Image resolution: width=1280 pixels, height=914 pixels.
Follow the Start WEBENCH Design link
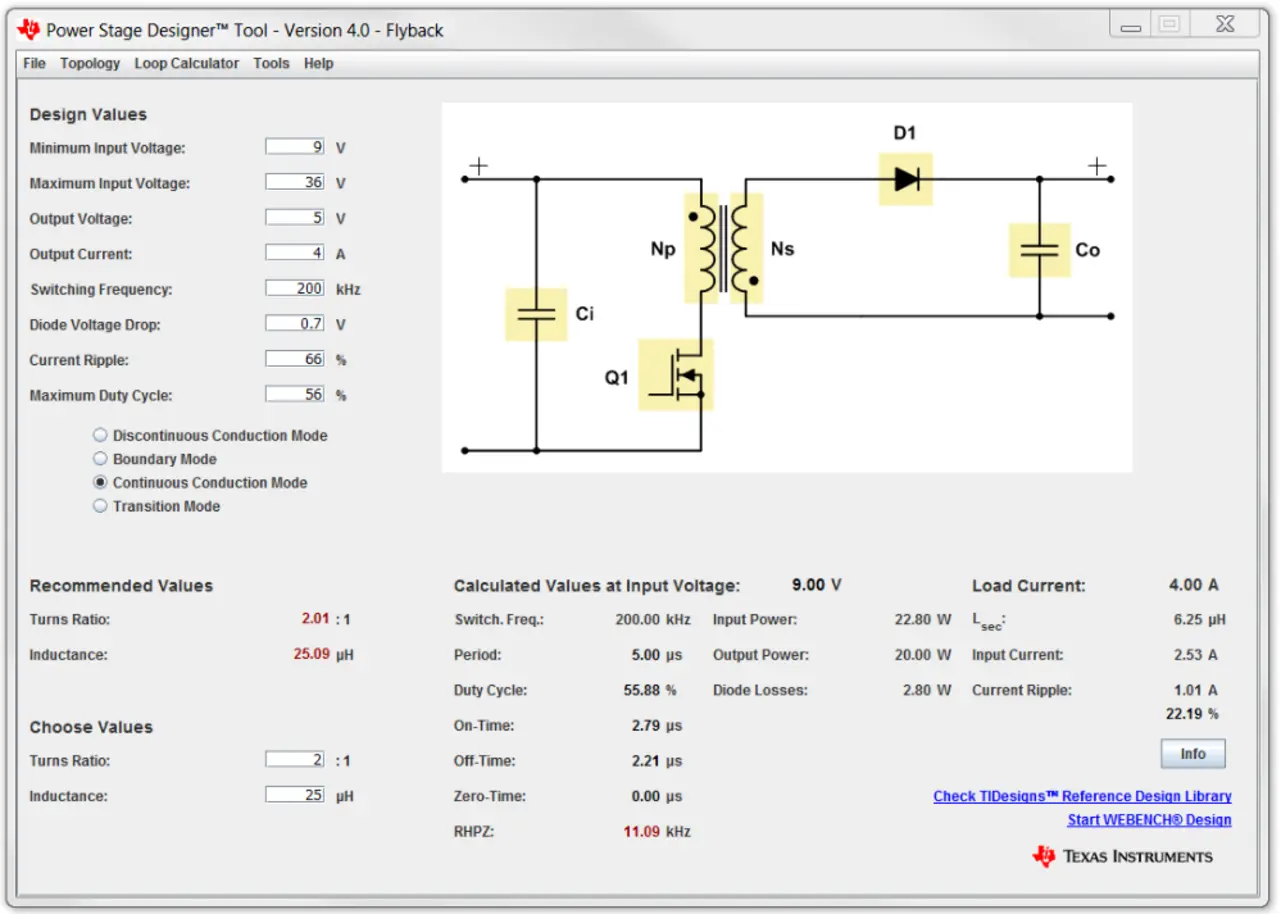tap(1149, 820)
